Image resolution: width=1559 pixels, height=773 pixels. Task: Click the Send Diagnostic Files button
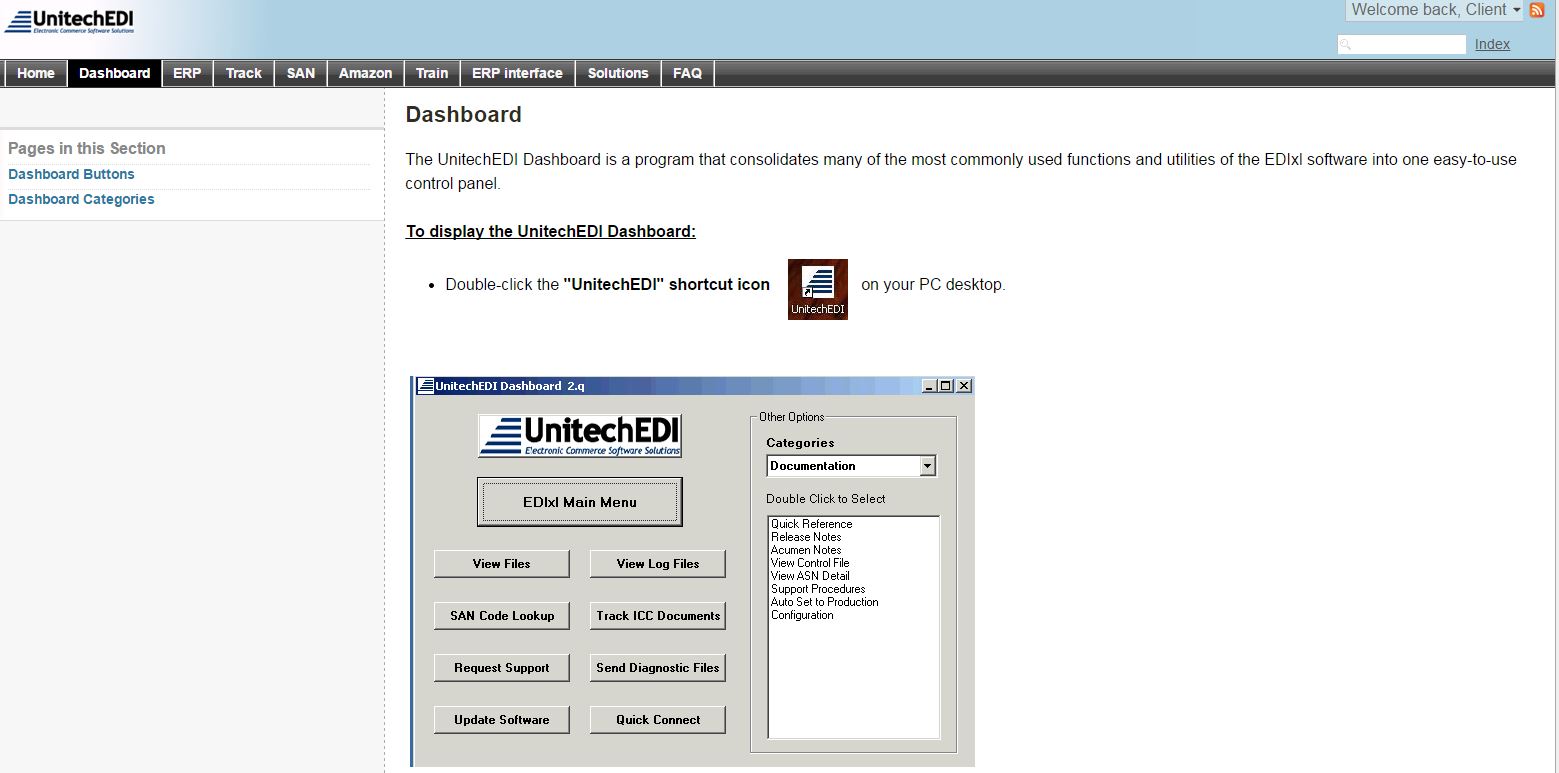658,668
